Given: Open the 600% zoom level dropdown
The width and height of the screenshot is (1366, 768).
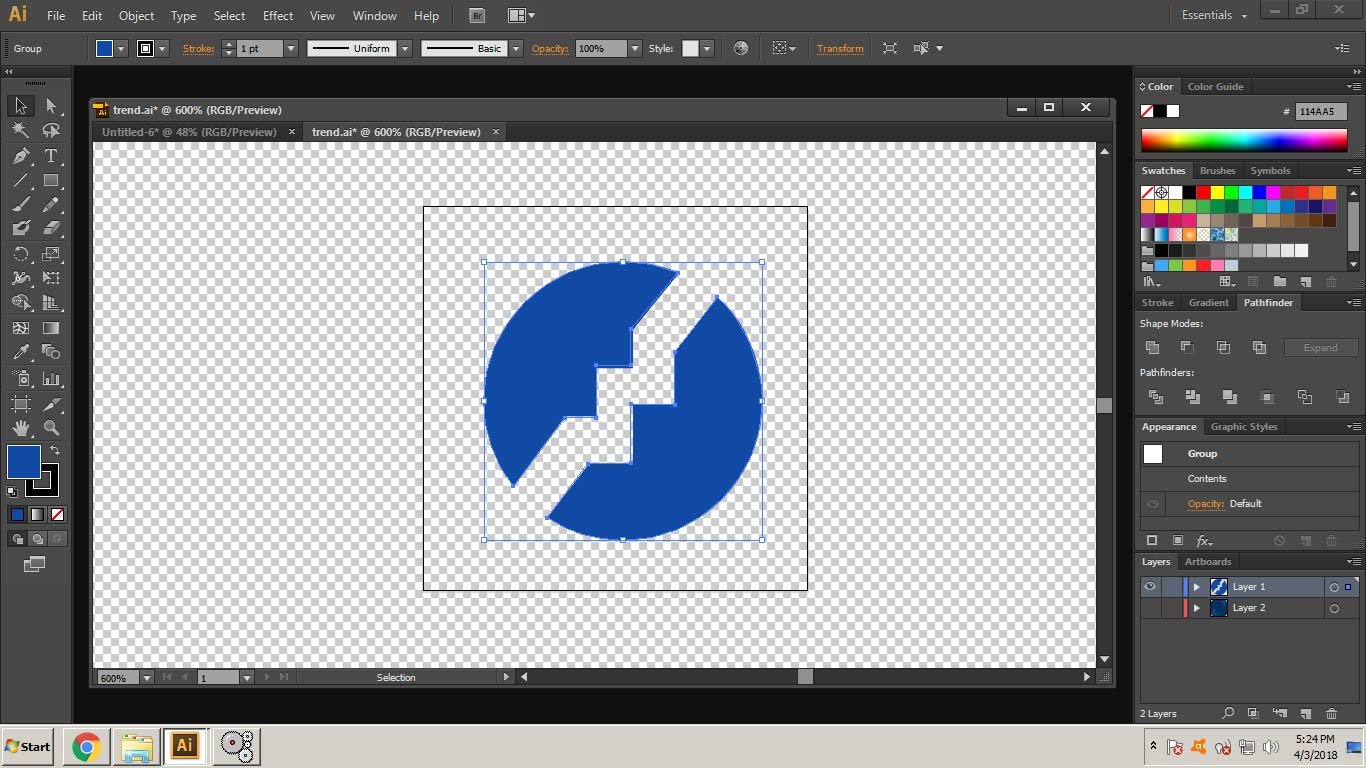Looking at the screenshot, I should tap(147, 678).
